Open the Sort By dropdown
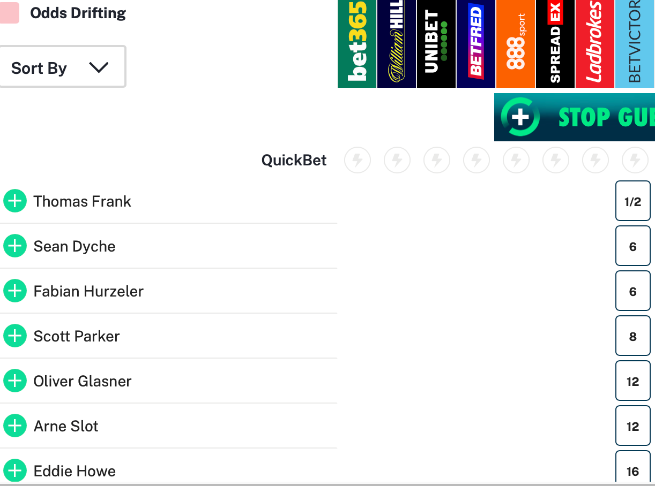Viewport: 655px width, 486px height. coord(60,68)
